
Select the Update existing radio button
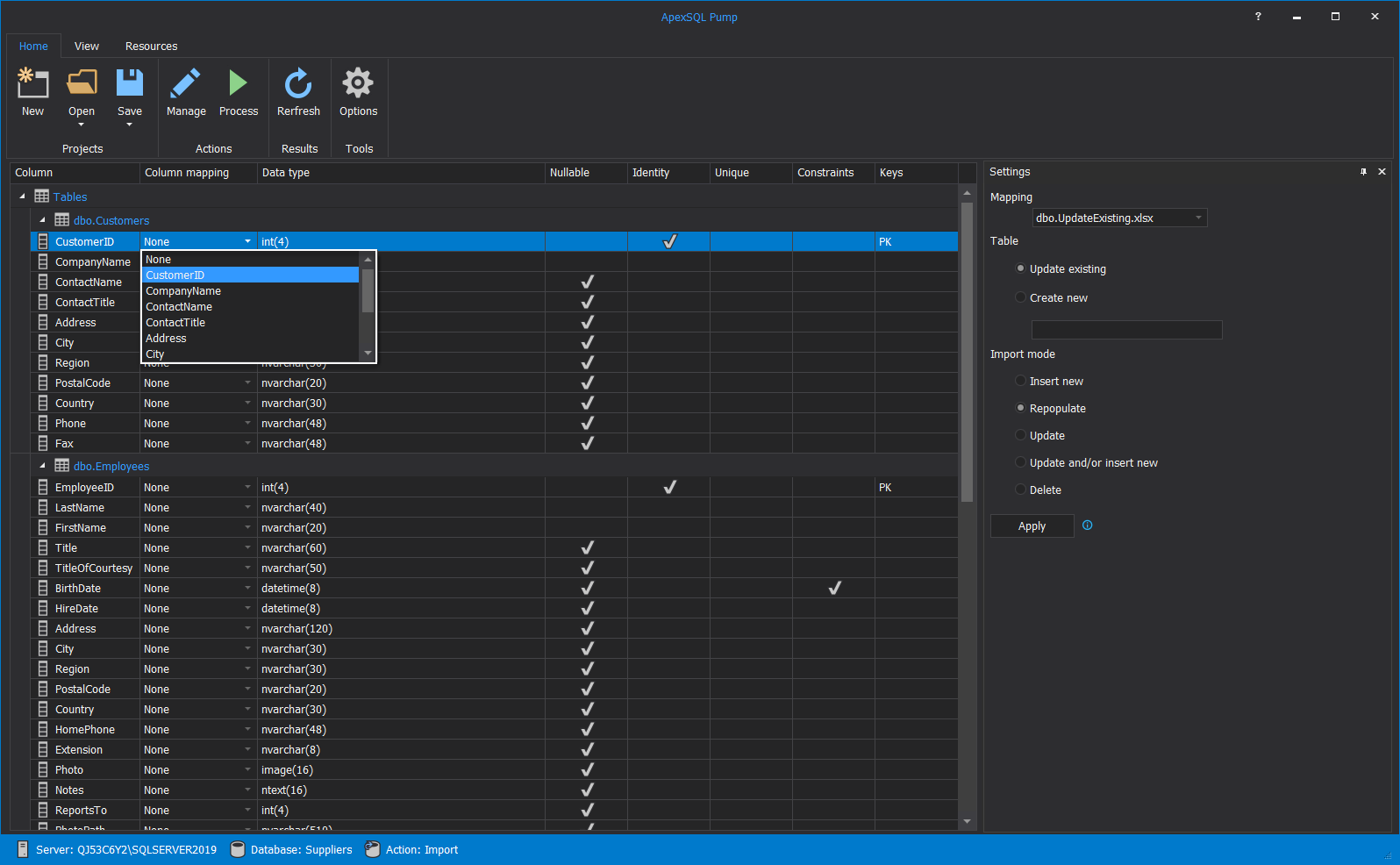[x=1020, y=268]
